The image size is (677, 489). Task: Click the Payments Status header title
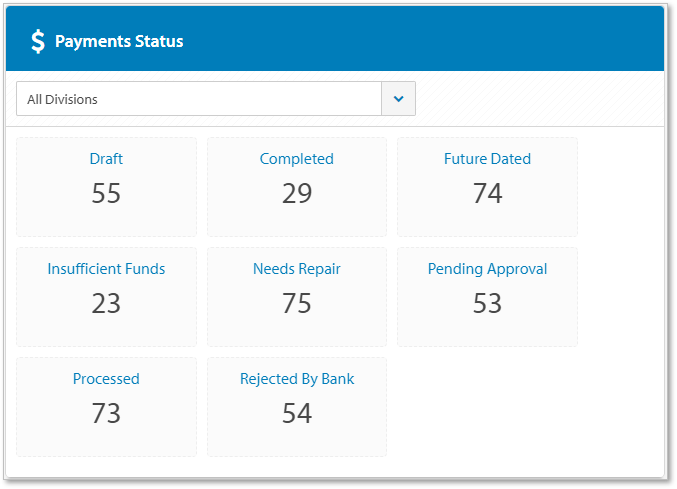pyautogui.click(x=119, y=42)
